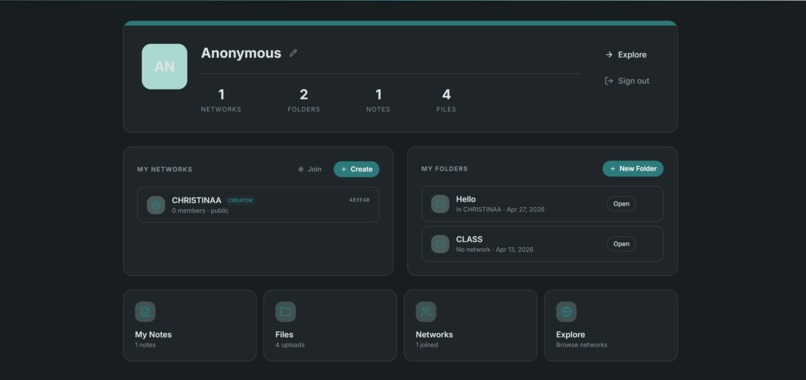Click the NETWORKS count stat
The width and height of the screenshot is (806, 380).
[x=221, y=100]
